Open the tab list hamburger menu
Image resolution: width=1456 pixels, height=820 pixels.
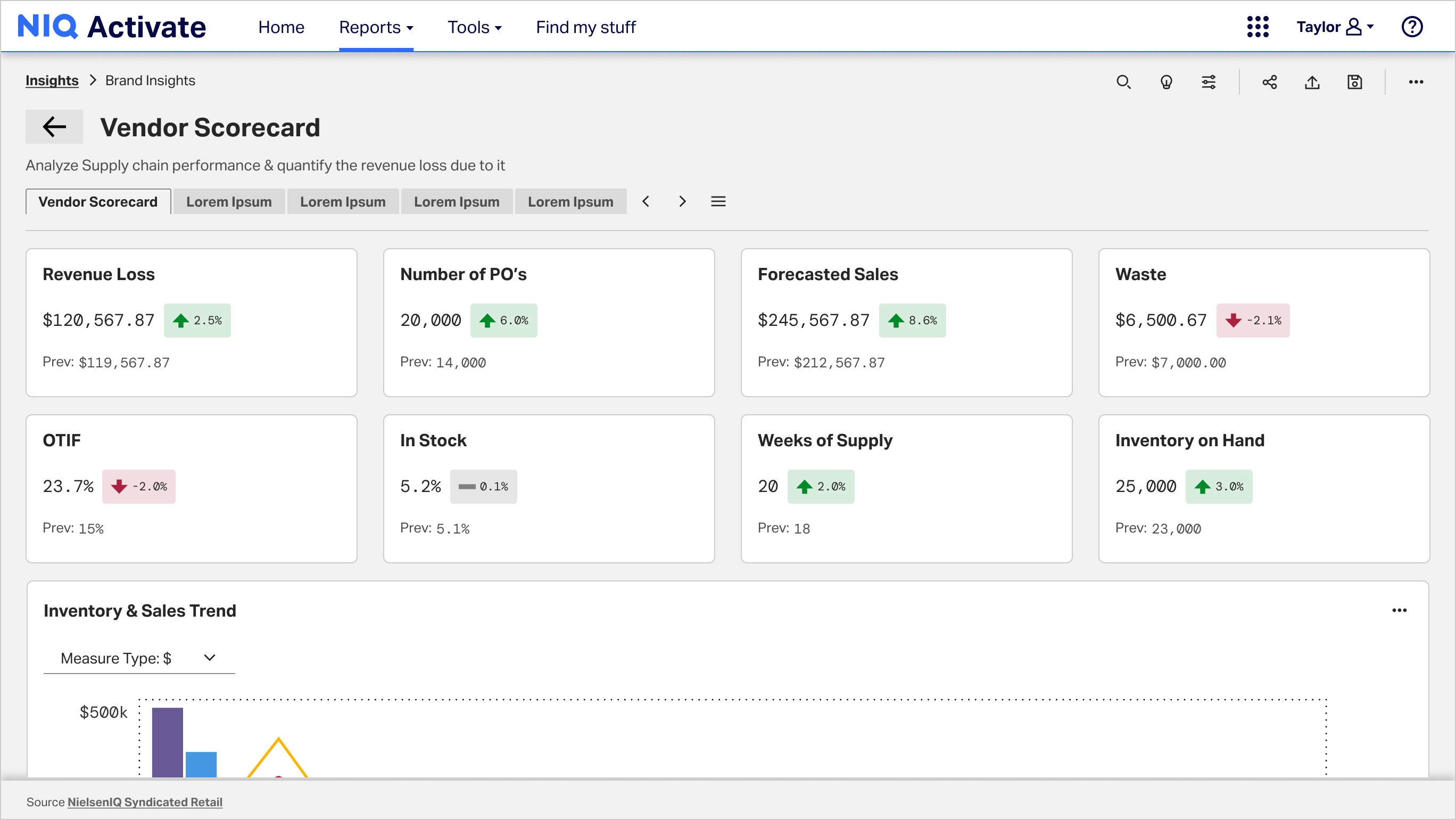coord(718,201)
